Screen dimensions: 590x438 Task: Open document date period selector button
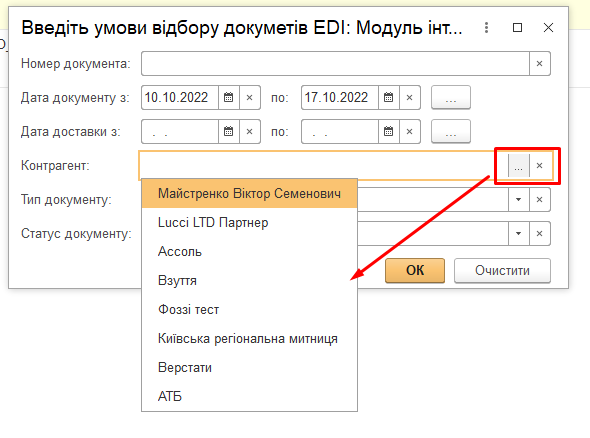[451, 97]
